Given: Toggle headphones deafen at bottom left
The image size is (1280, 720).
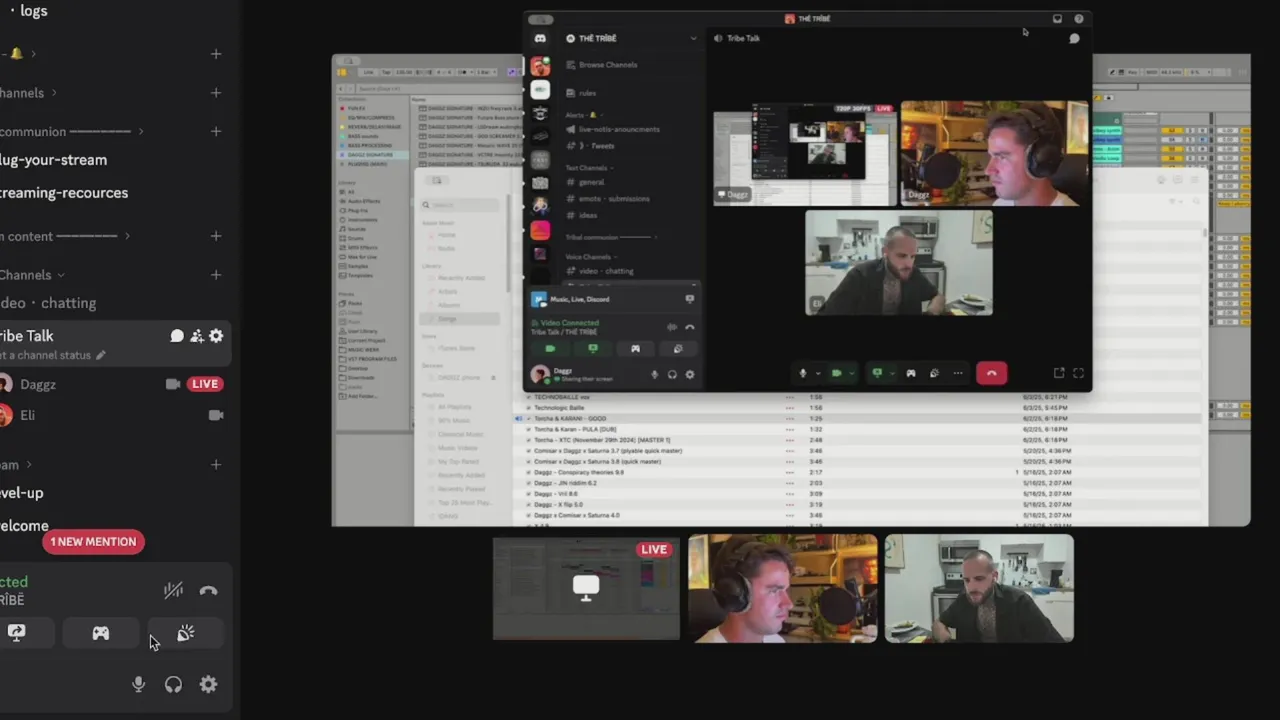Looking at the screenshot, I should pos(173,685).
